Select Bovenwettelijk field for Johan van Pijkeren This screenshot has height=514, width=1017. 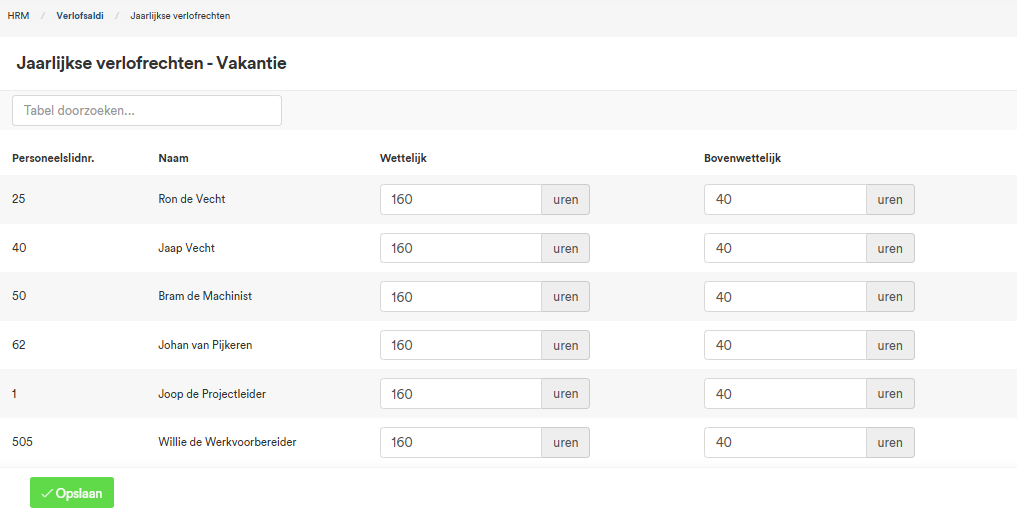785,345
